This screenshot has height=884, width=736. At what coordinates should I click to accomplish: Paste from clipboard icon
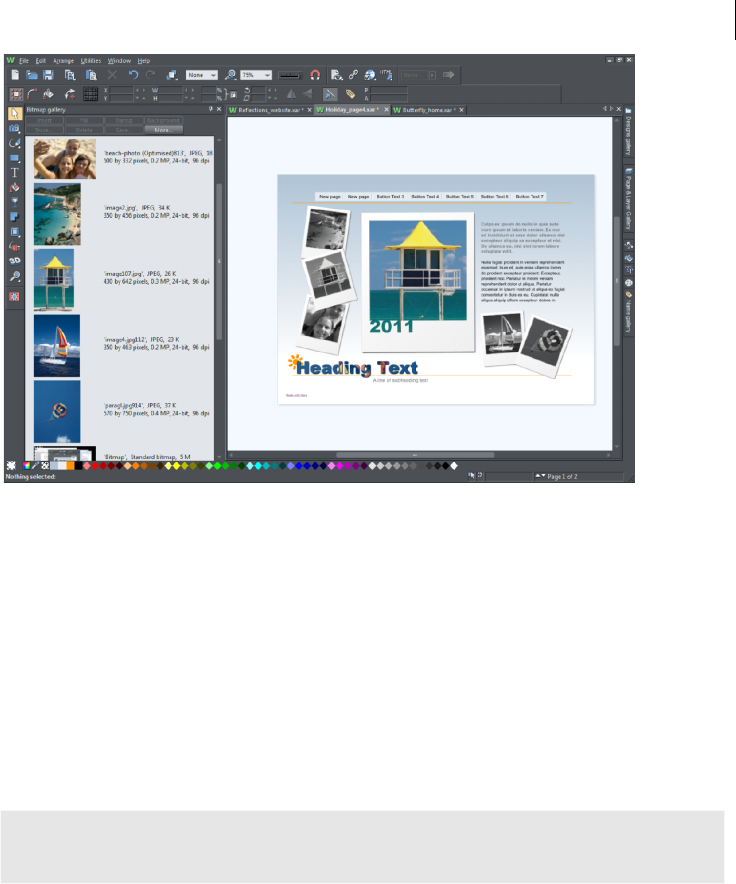click(x=91, y=75)
